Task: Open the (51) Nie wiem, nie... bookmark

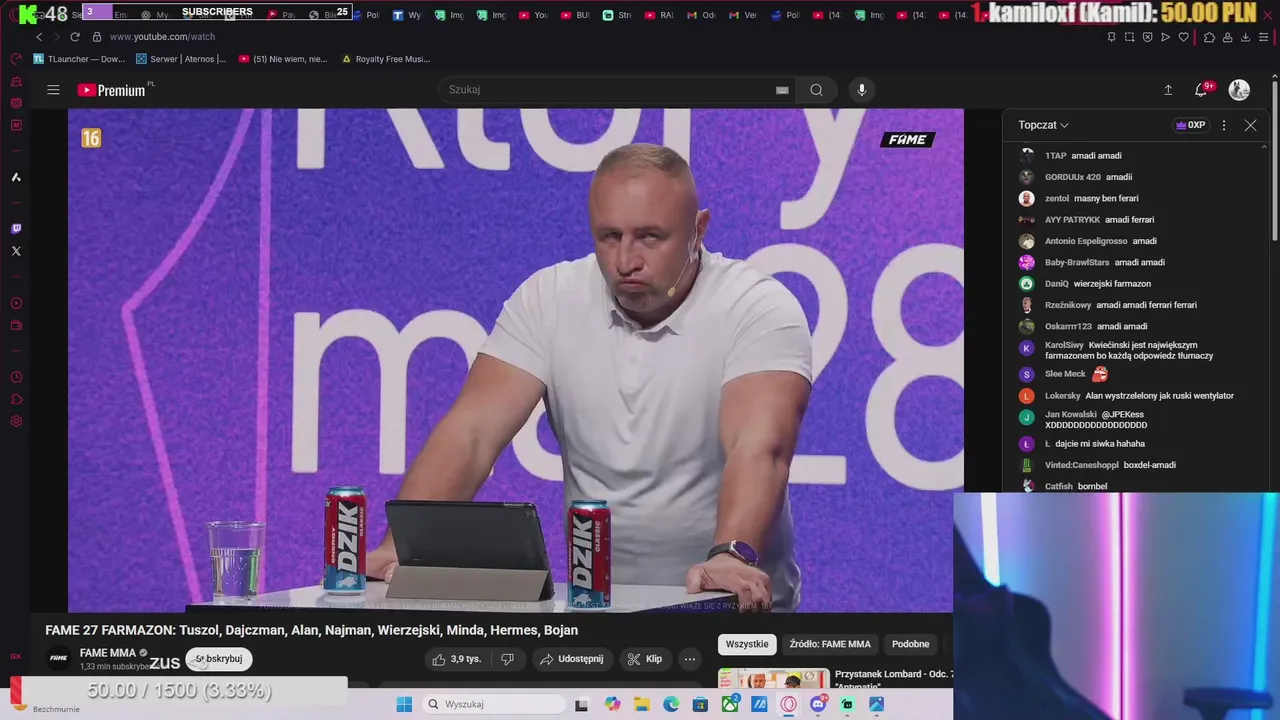Action: [x=283, y=59]
